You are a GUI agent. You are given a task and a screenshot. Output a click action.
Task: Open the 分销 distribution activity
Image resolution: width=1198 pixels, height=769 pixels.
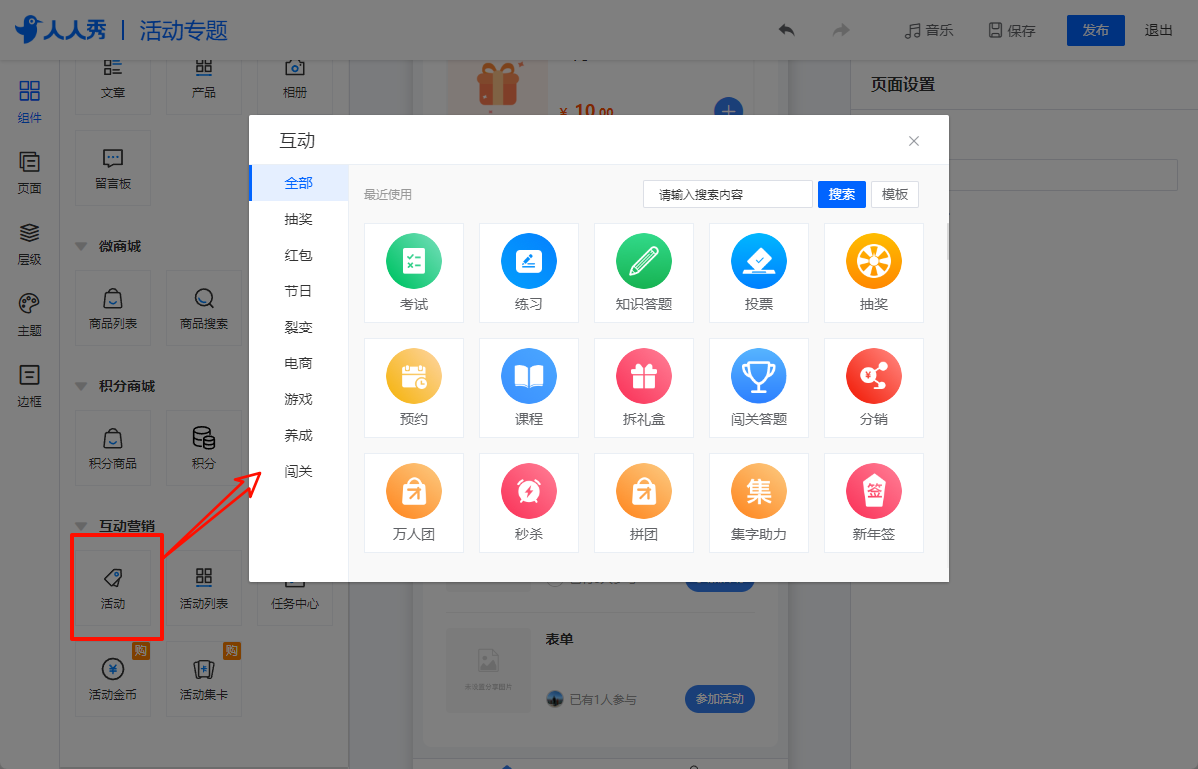click(873, 376)
